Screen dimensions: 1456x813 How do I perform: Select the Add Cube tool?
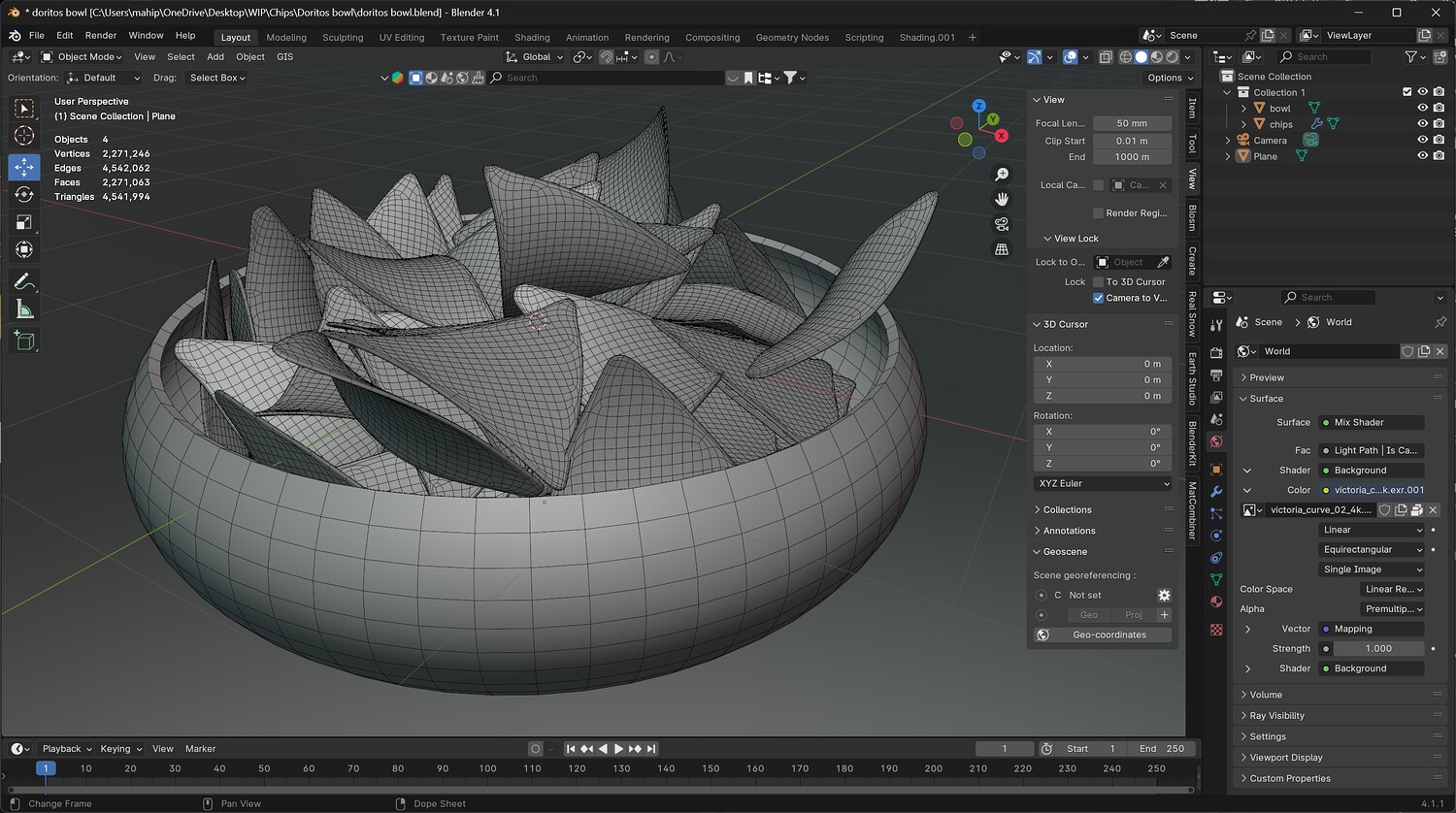click(x=24, y=341)
